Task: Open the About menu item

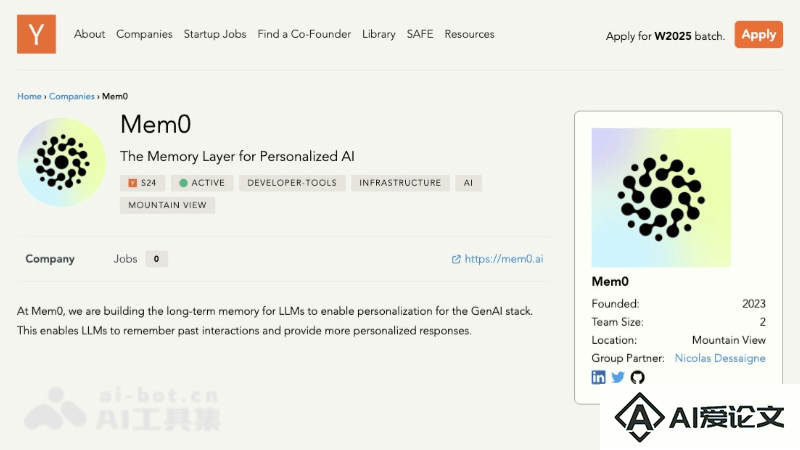Action: point(89,34)
